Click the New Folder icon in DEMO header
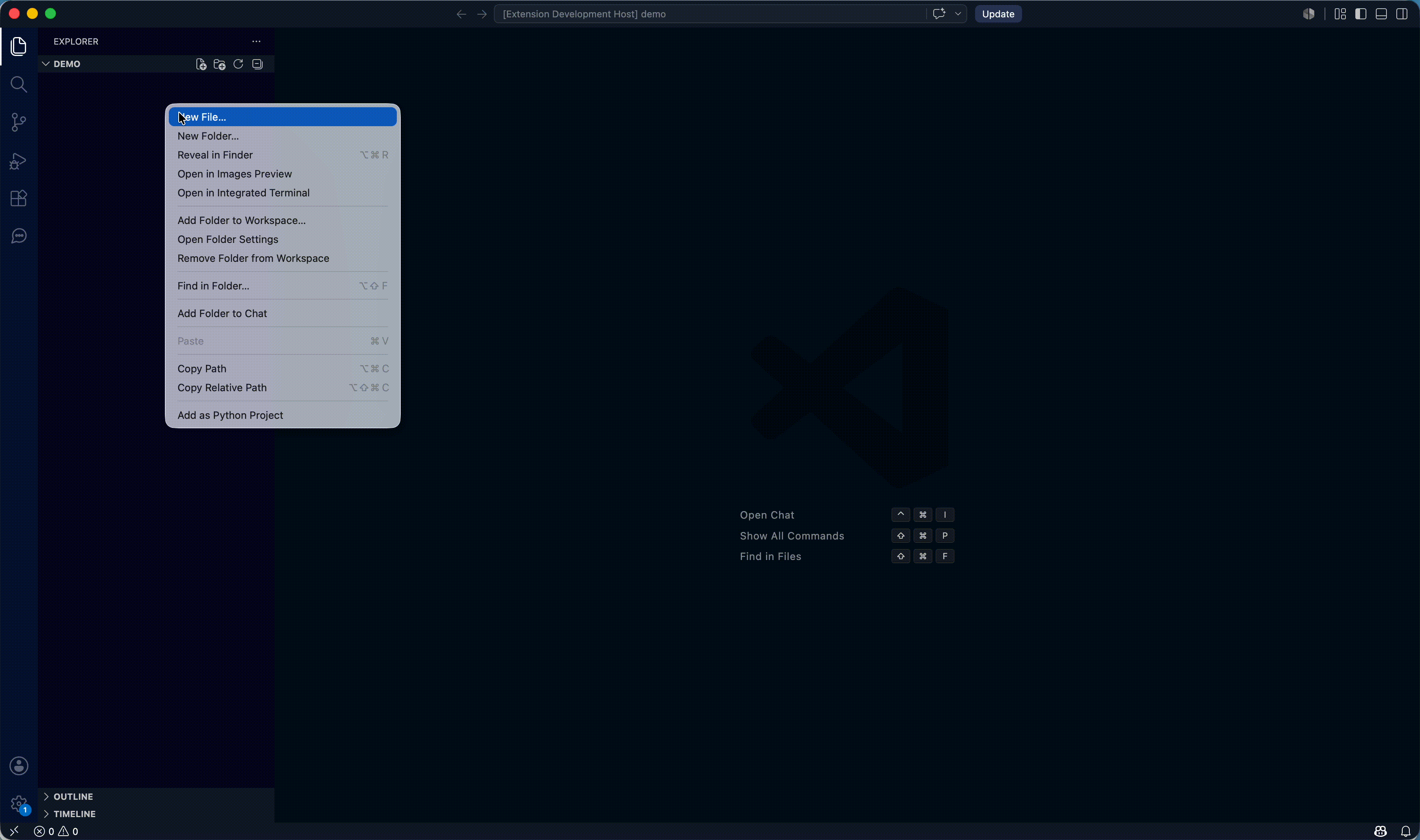 click(x=220, y=64)
